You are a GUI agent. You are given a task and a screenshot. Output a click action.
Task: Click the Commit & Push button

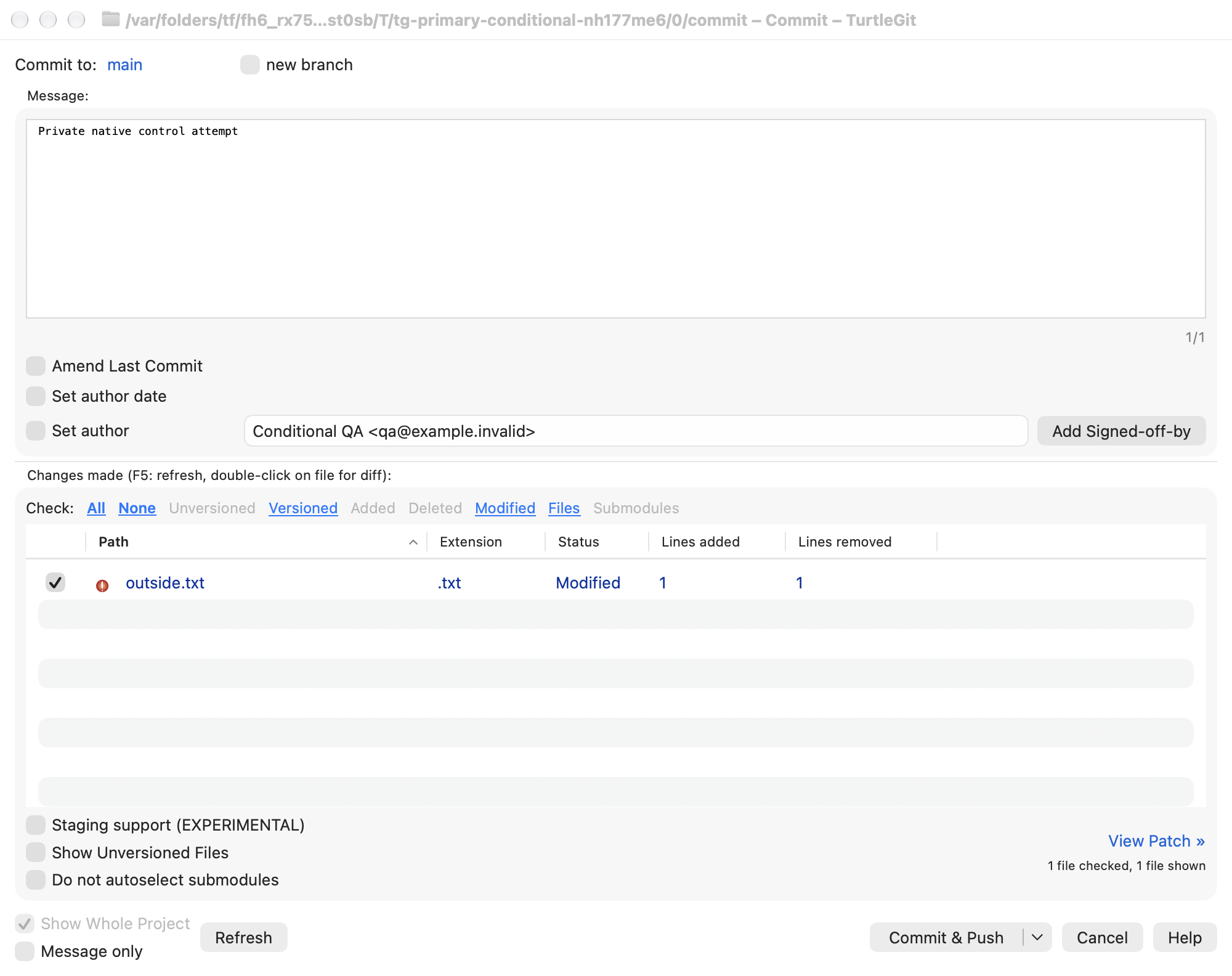coord(946,938)
